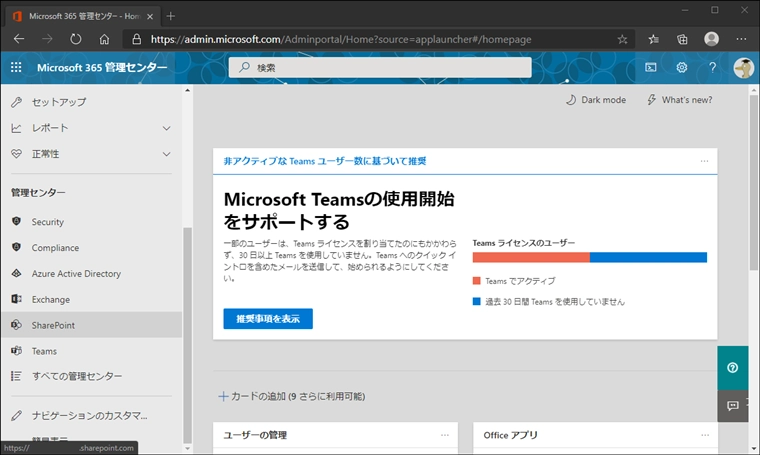Viewport: 760px width, 455px height.
Task: Open Cloud Shell icon in header
Action: (x=650, y=67)
